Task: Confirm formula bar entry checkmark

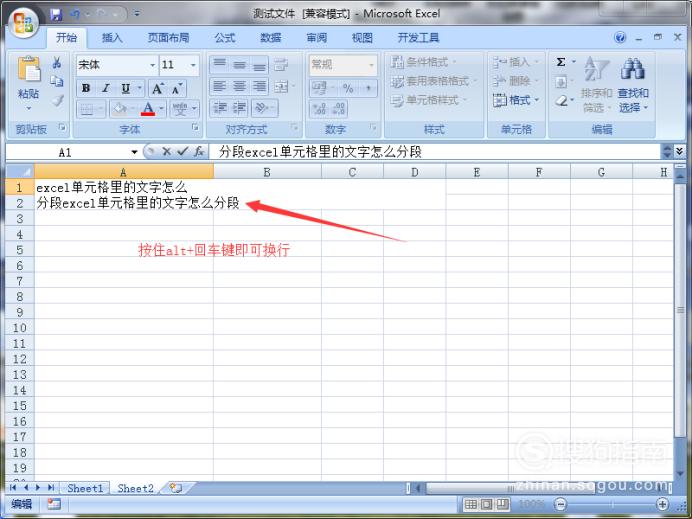Action: pos(182,152)
